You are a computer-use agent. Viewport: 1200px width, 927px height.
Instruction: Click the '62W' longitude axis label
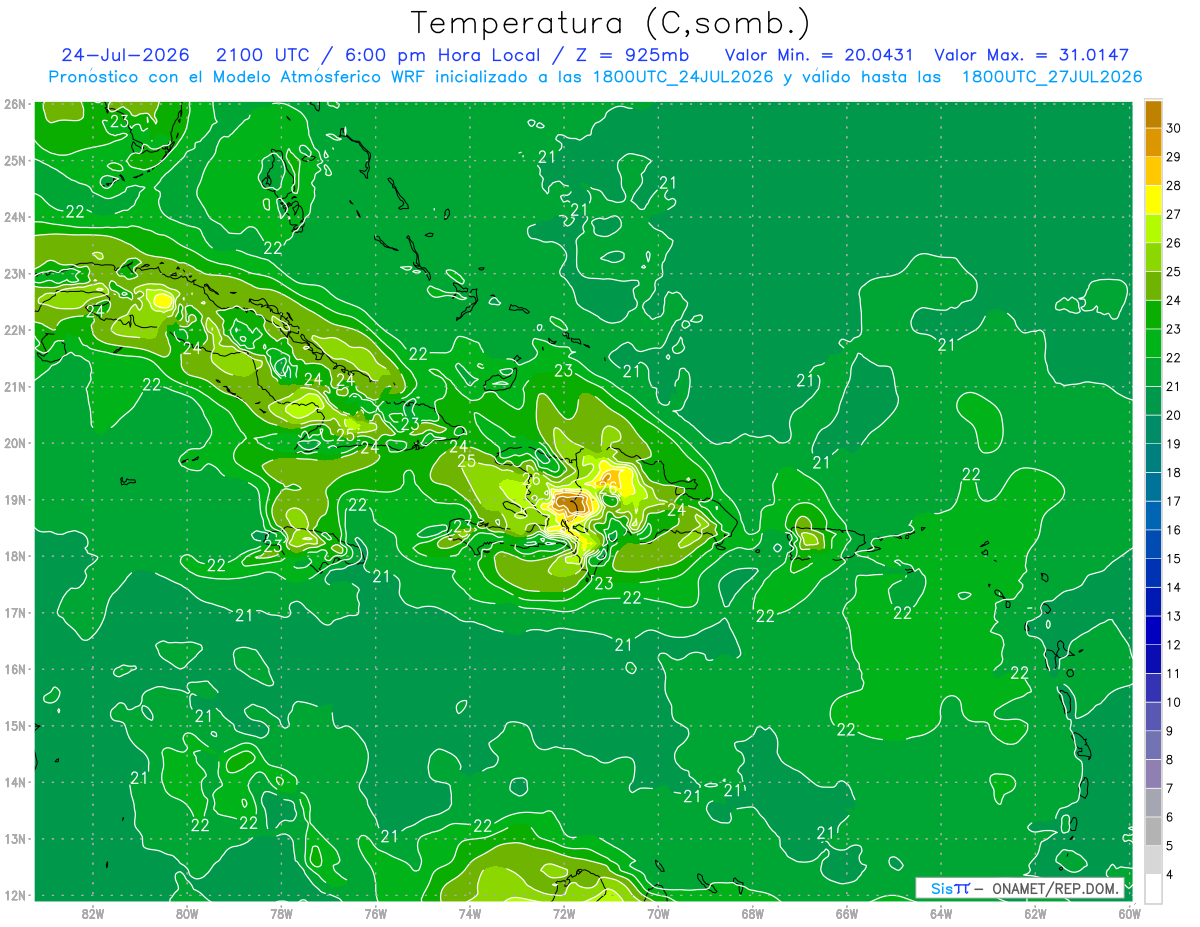pos(1035,913)
